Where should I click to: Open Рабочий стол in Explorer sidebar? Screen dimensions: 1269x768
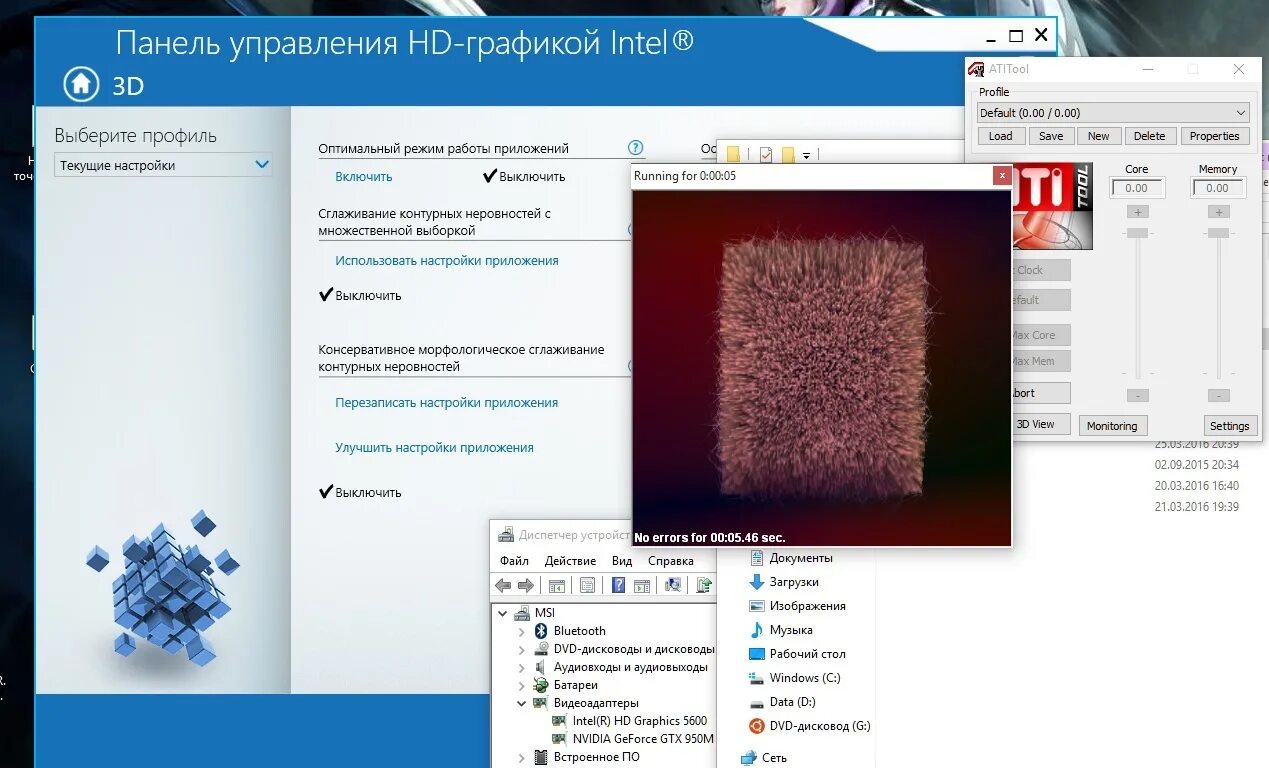(797, 654)
